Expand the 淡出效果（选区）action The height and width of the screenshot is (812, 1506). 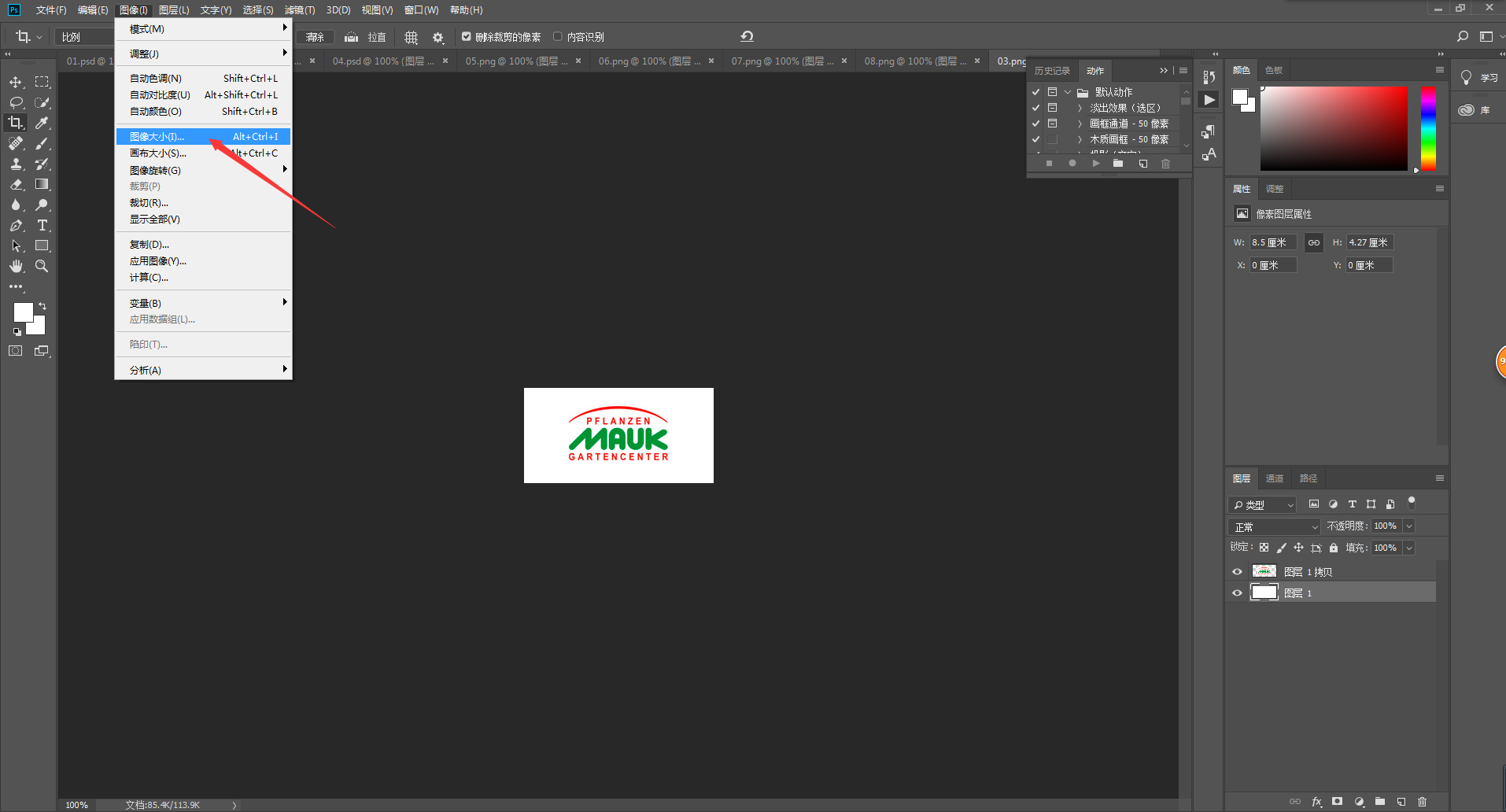click(x=1080, y=108)
